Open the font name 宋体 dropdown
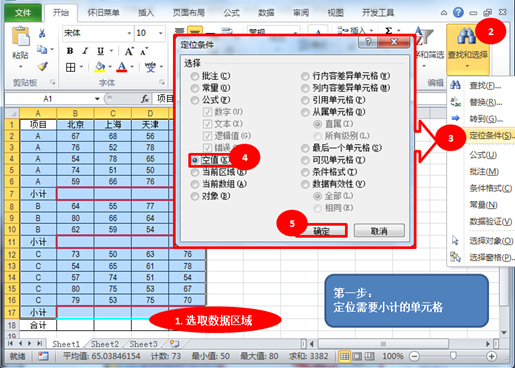515x368 pixels. 129,33
